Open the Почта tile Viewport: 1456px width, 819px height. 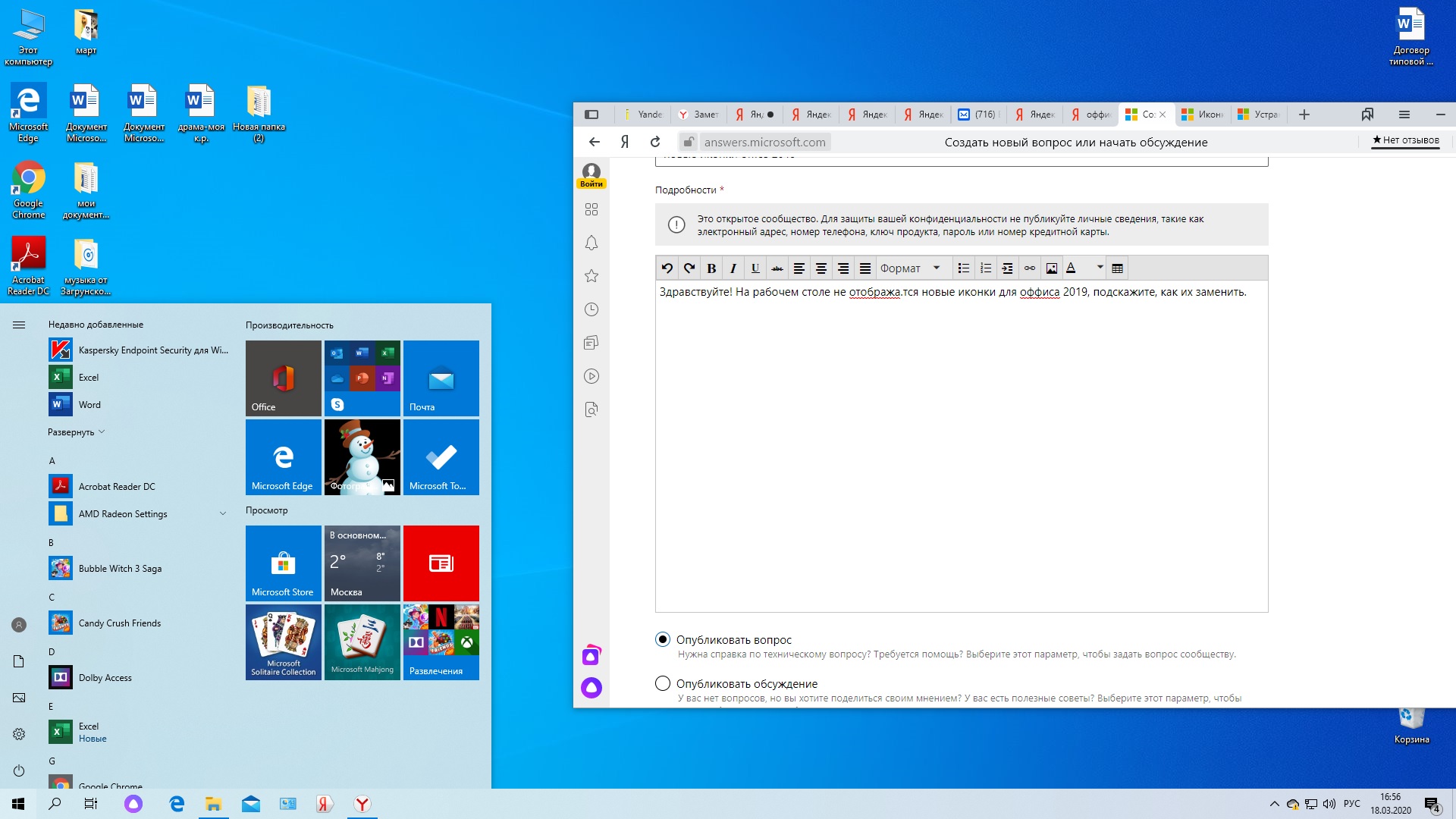click(441, 378)
